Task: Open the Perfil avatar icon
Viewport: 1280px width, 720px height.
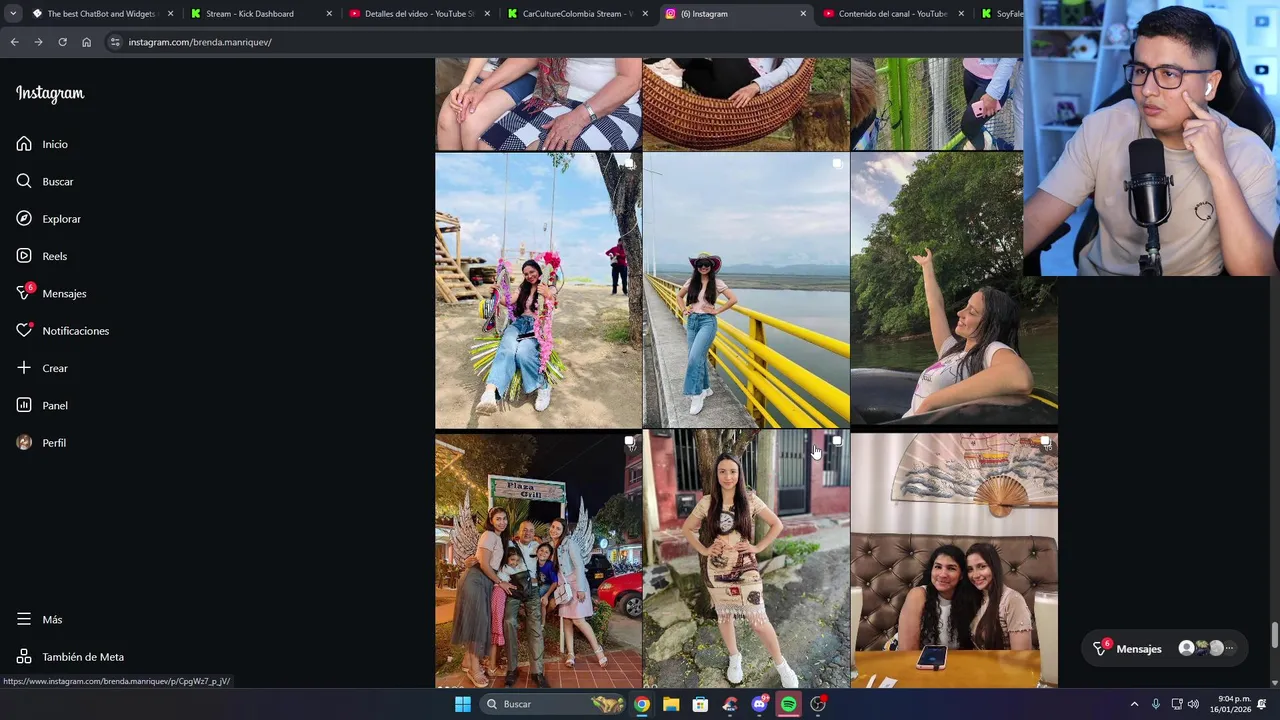Action: pos(24,442)
